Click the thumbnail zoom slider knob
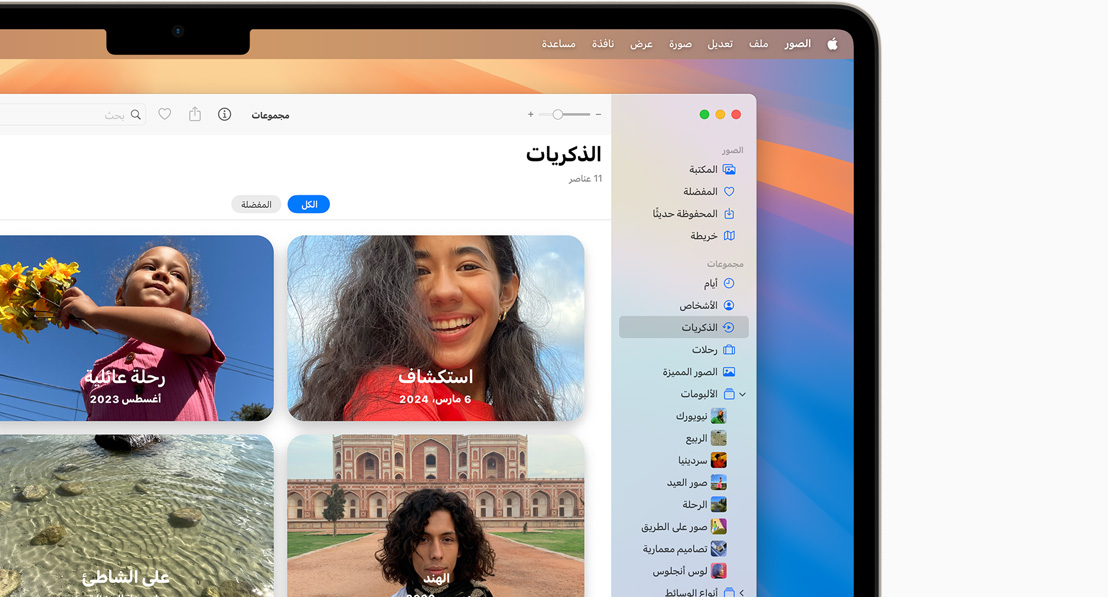1108x597 pixels. (x=558, y=115)
